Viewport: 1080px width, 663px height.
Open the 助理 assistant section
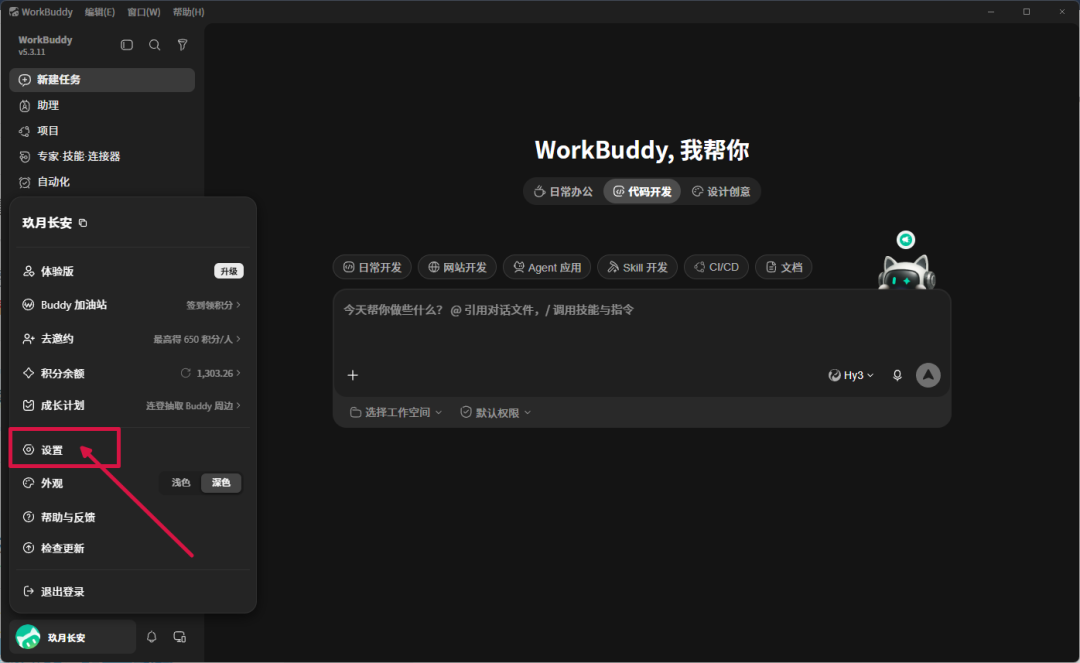coord(102,105)
